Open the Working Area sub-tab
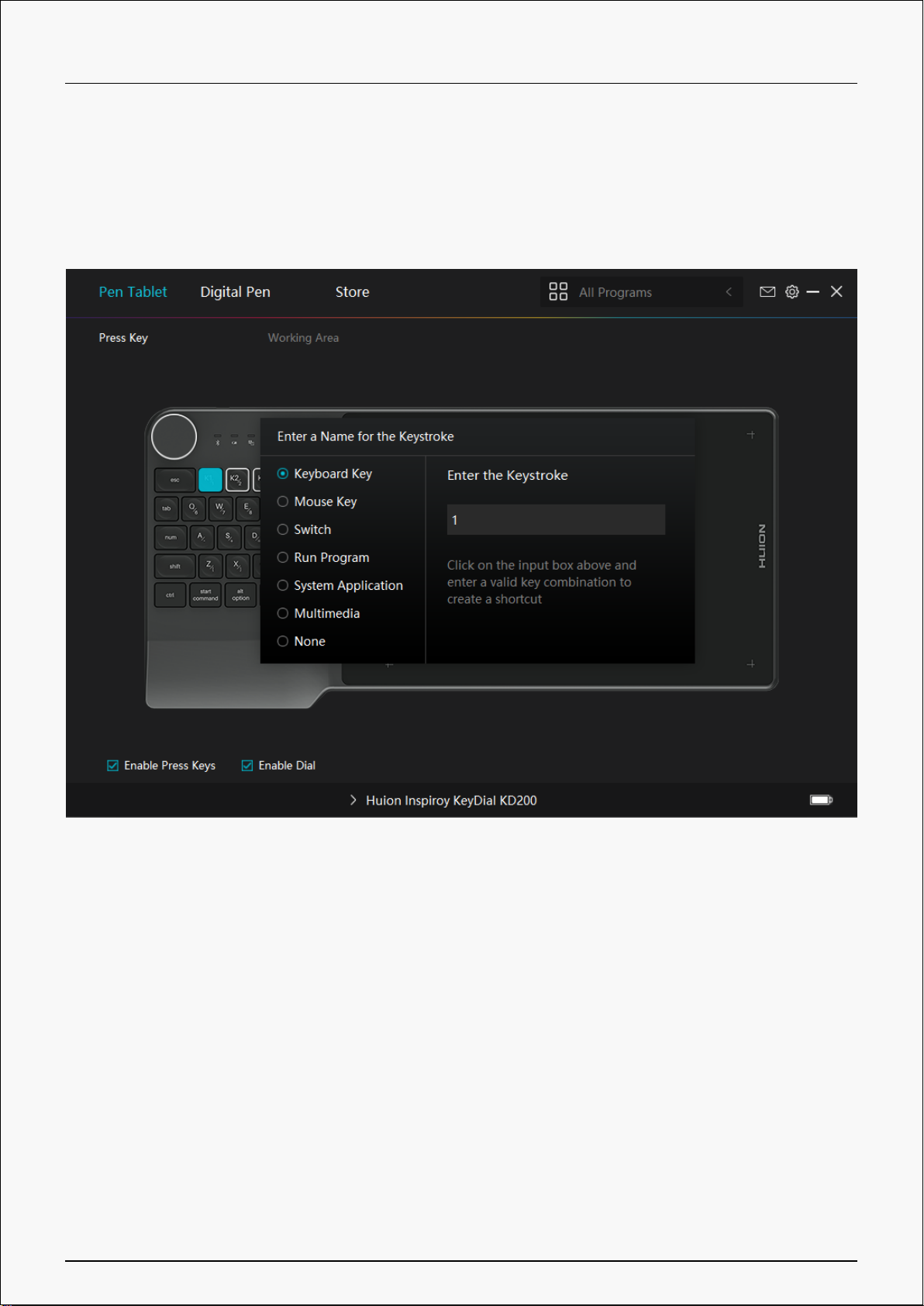924x1306 pixels. [x=303, y=338]
